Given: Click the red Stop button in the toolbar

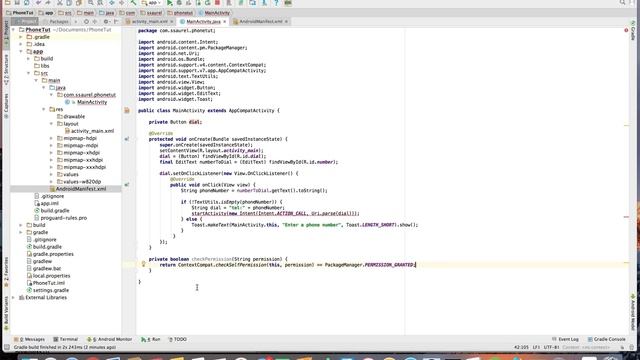Looking at the screenshot, I should [x=218, y=2].
